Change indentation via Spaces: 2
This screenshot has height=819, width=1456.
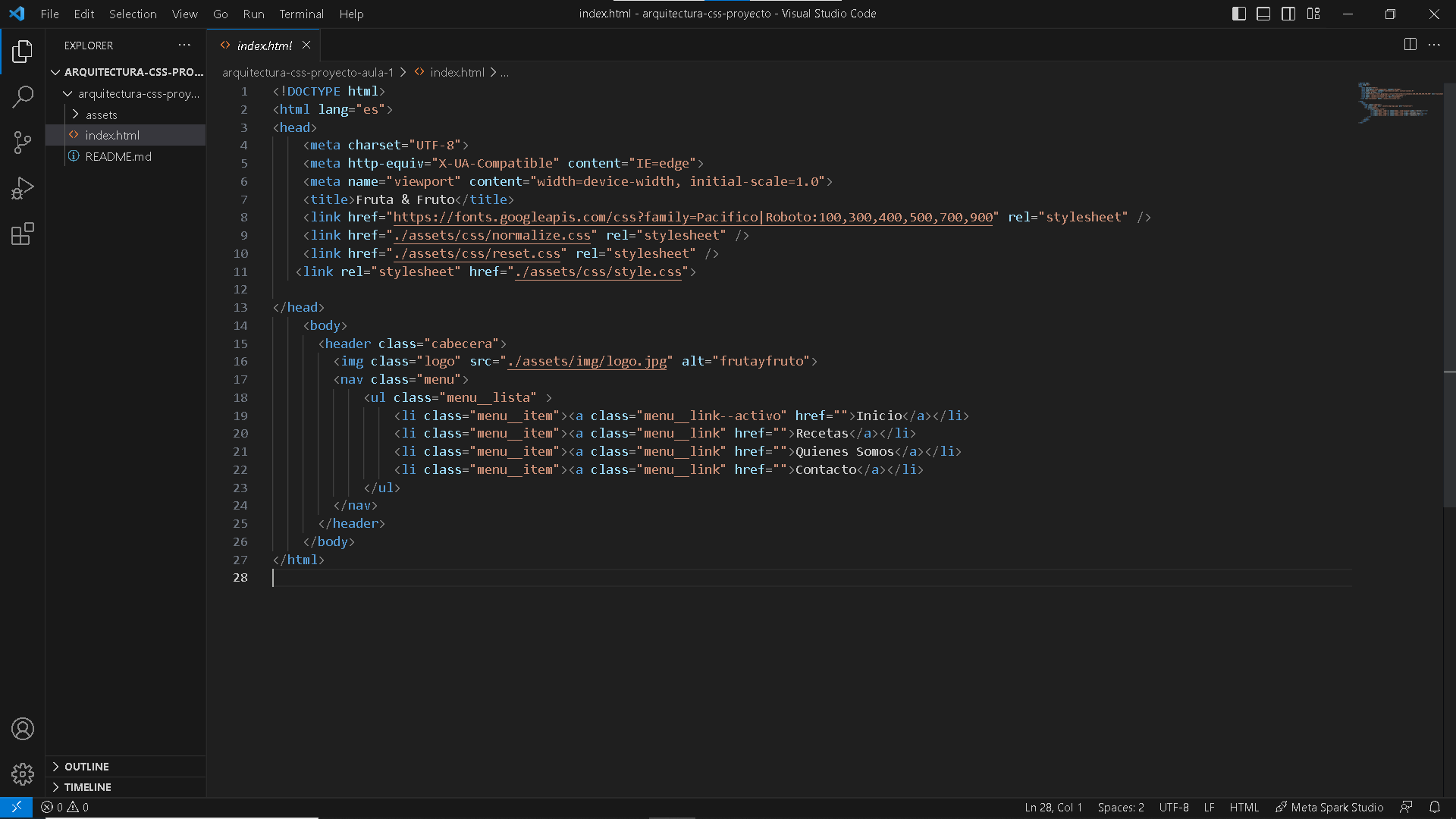1120,808
